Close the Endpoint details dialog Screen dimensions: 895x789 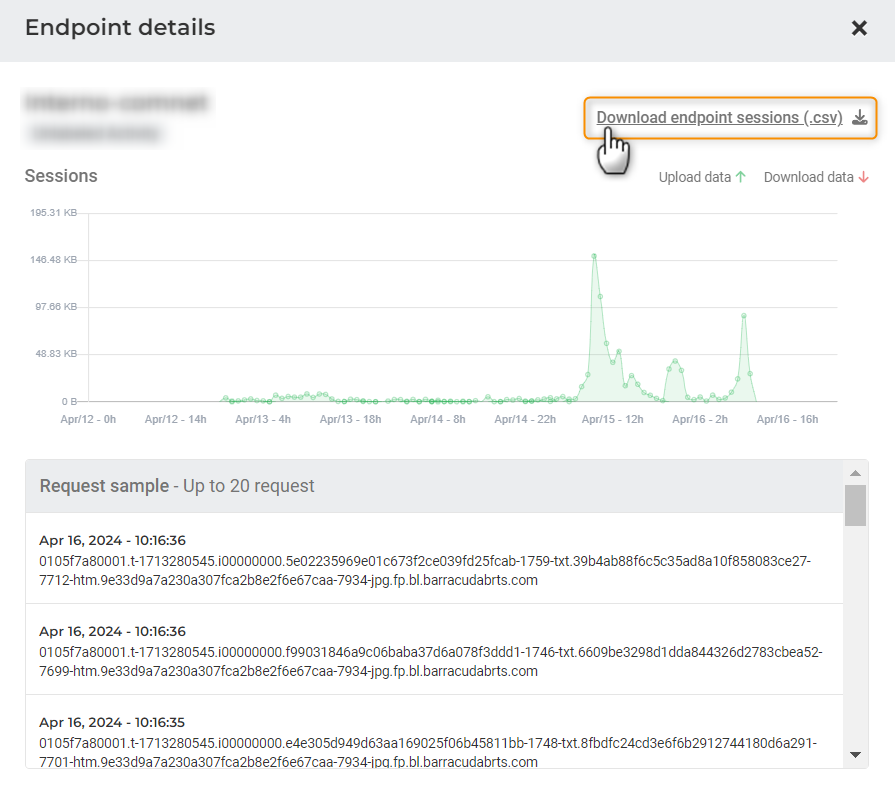pyautogui.click(x=859, y=29)
